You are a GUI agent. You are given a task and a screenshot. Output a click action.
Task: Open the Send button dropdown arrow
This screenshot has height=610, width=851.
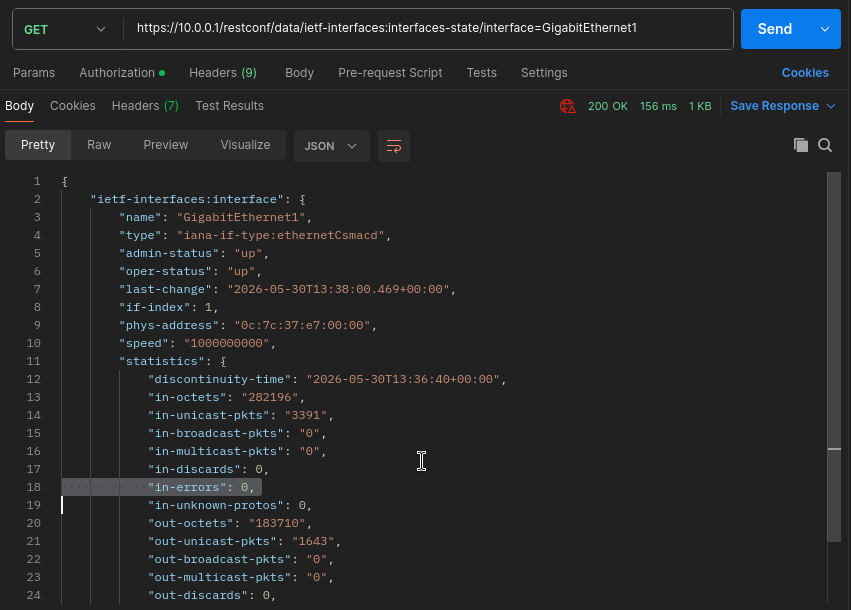(825, 29)
